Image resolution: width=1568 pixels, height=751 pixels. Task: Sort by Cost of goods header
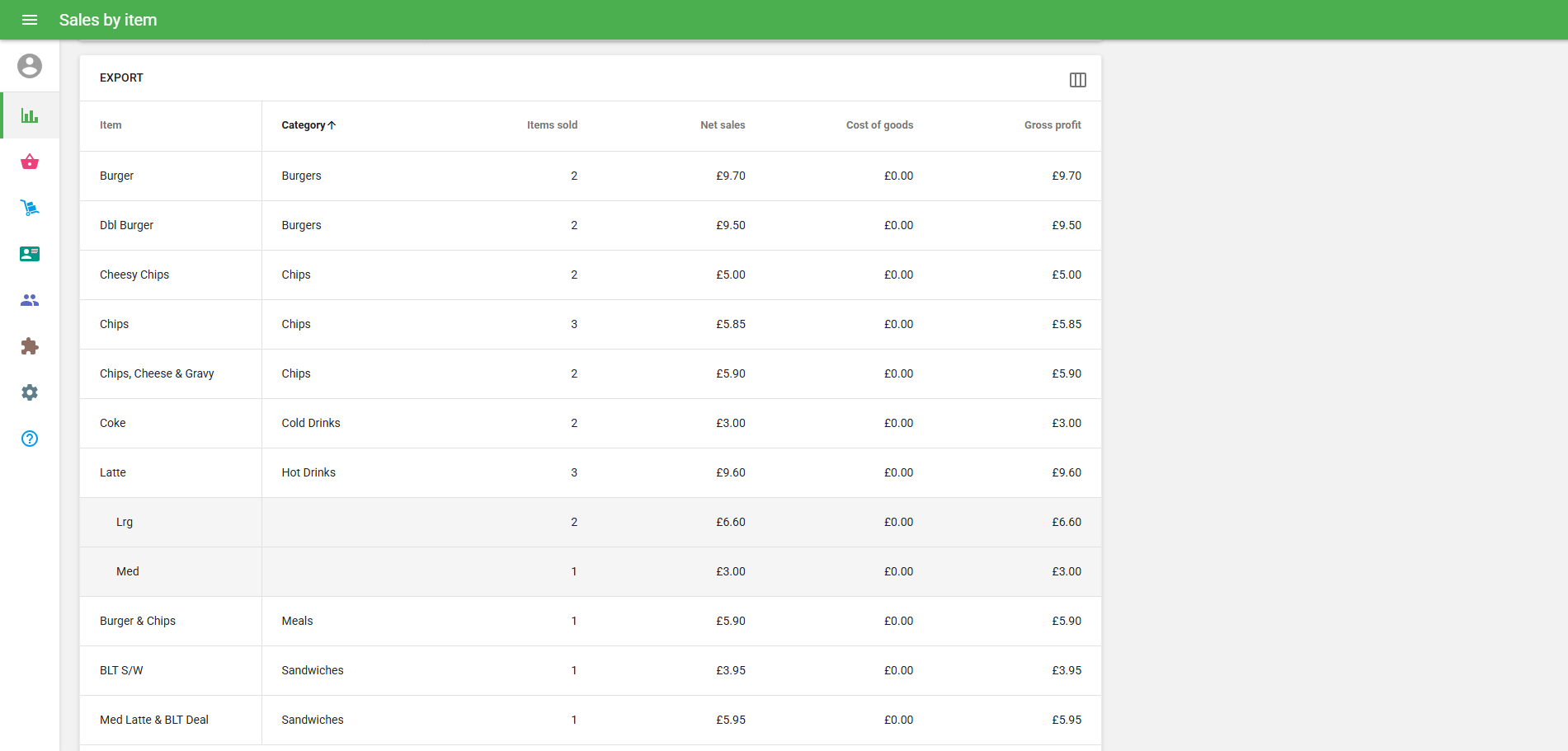coord(879,125)
